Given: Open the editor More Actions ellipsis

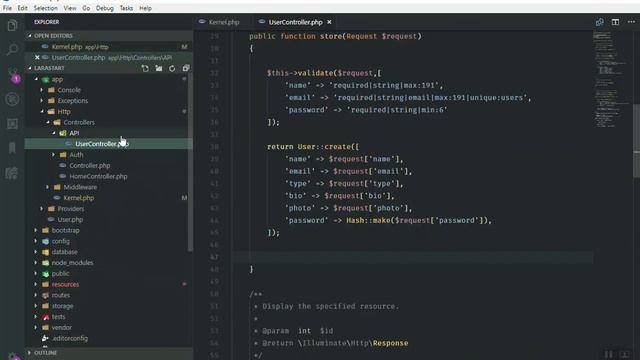Looking at the screenshot, I should 631,22.
